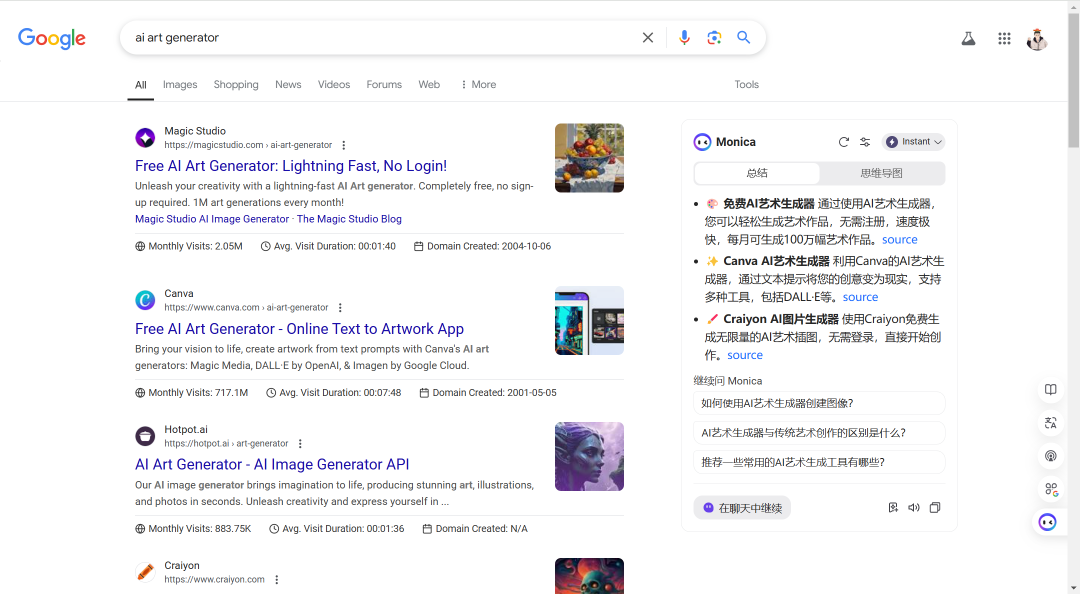Select the 思维导图 mind map tab
This screenshot has width=1080, height=594.
[x=881, y=174]
